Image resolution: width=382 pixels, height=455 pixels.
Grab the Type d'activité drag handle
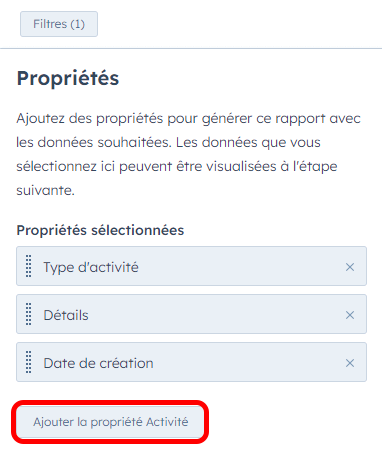click(29, 266)
